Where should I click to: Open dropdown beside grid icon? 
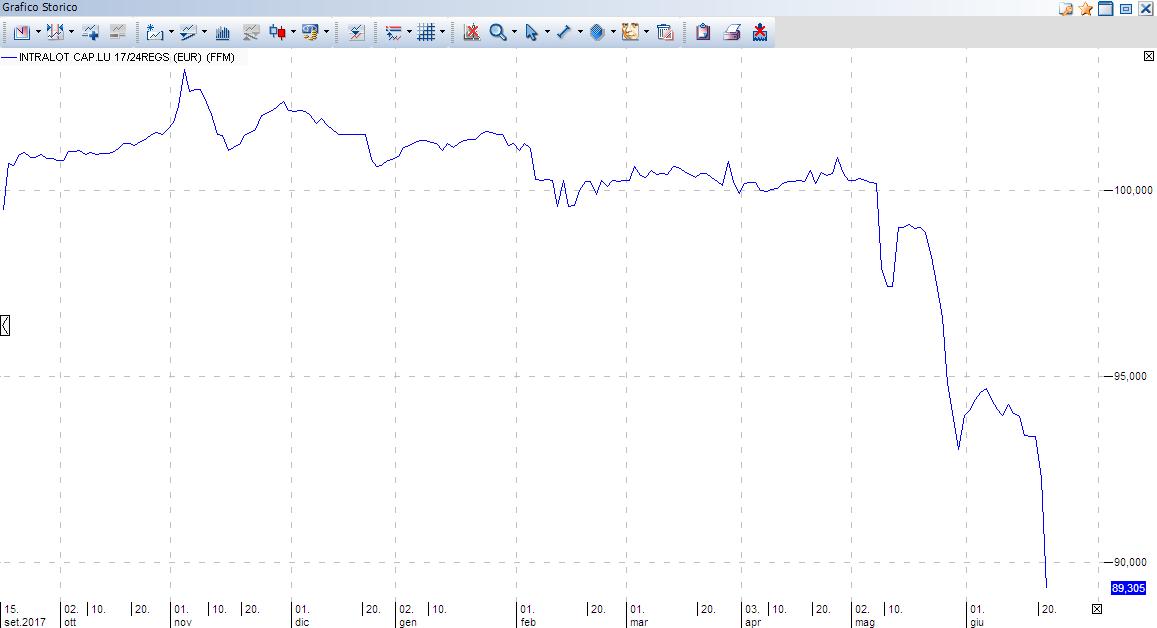pos(442,32)
